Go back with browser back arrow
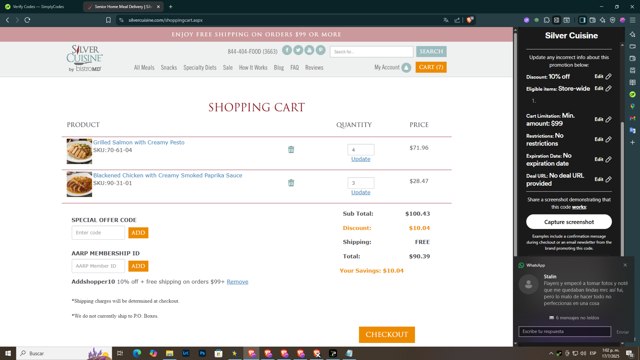This screenshot has height=360, width=640. 7,20
